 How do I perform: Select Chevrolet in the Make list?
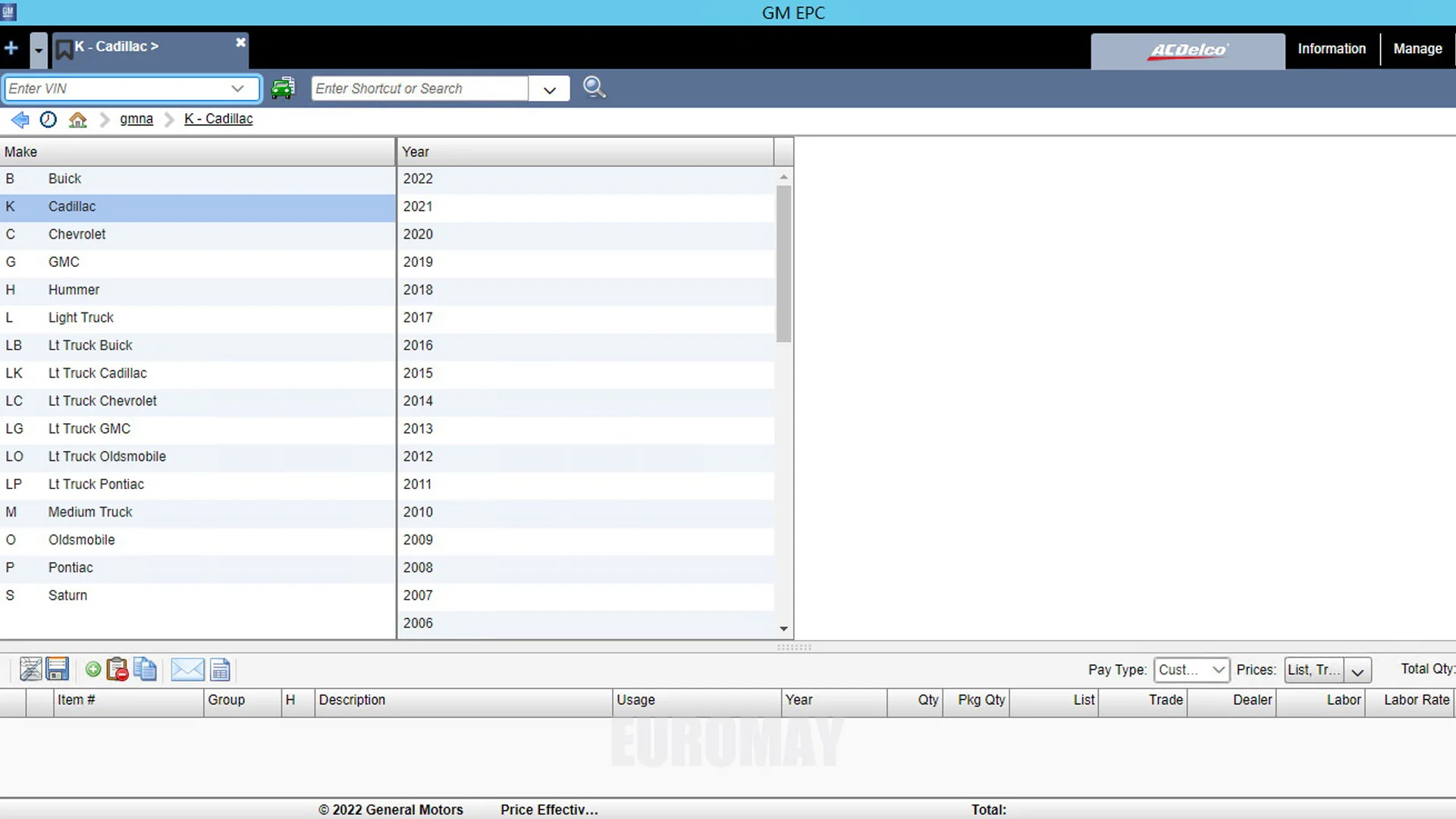pyautogui.click(x=77, y=234)
